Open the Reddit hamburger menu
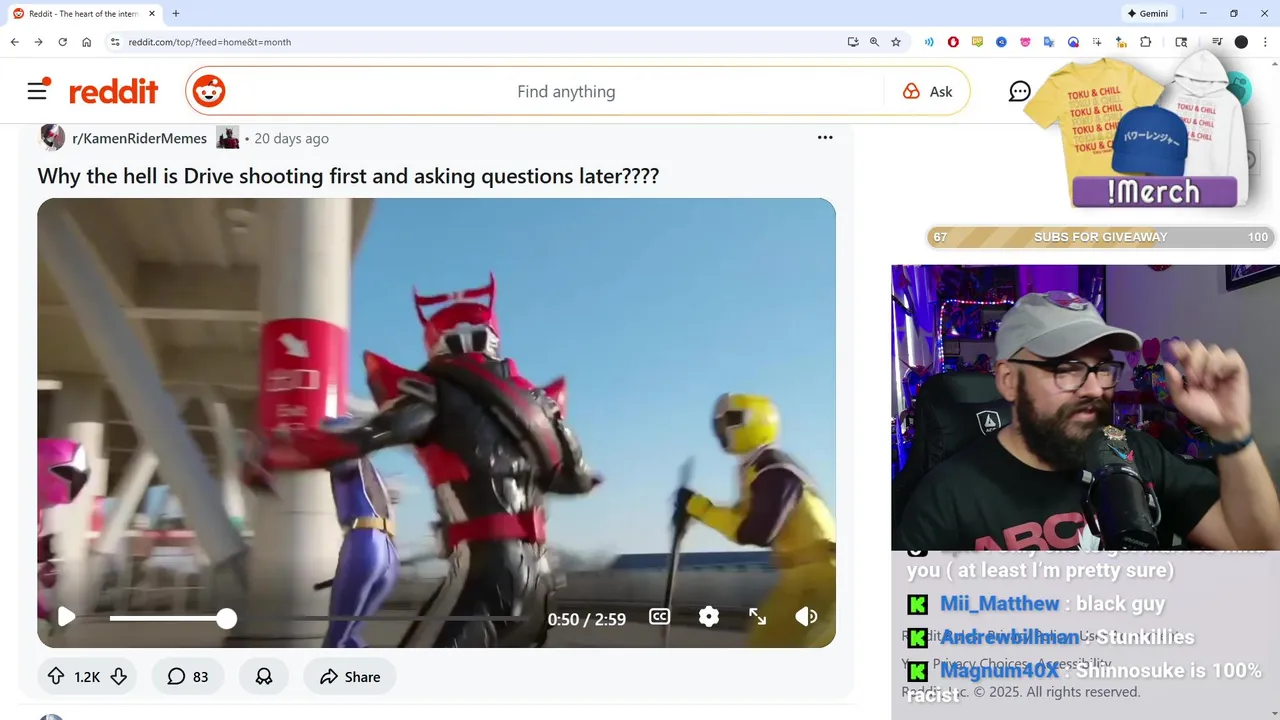Screen dimensions: 1280x720 click(38, 91)
